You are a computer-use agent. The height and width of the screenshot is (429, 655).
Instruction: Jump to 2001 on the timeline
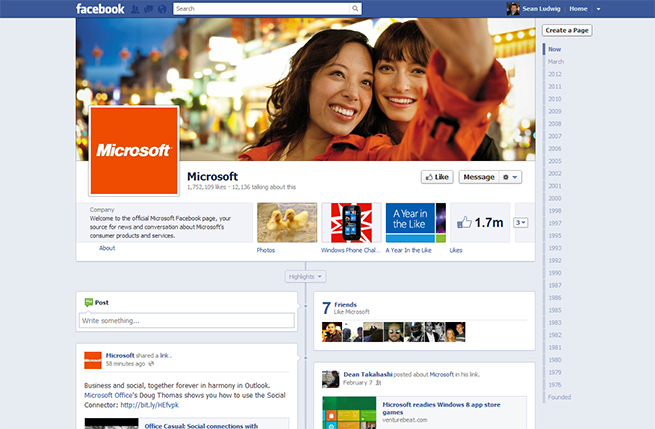(x=555, y=186)
